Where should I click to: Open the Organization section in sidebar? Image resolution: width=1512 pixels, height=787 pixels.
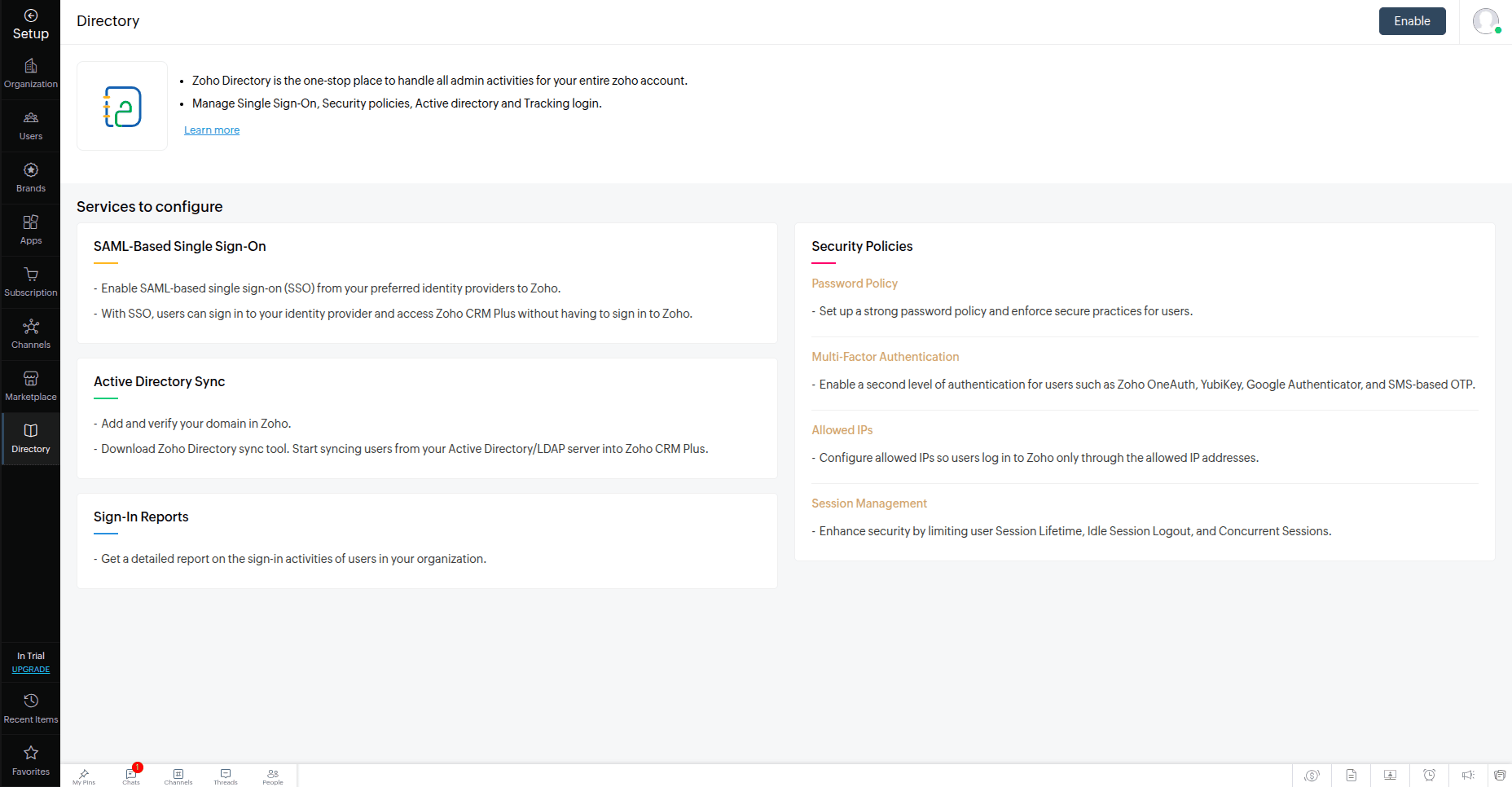click(x=31, y=73)
